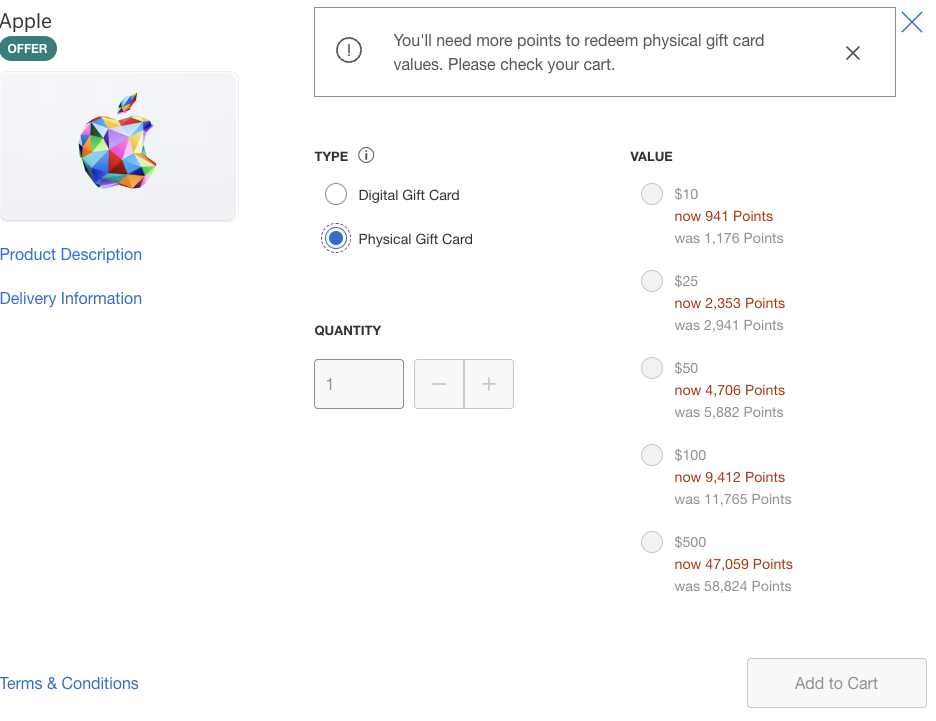Select Physical Gift Card type
The height and width of the screenshot is (721, 936).
point(335,238)
